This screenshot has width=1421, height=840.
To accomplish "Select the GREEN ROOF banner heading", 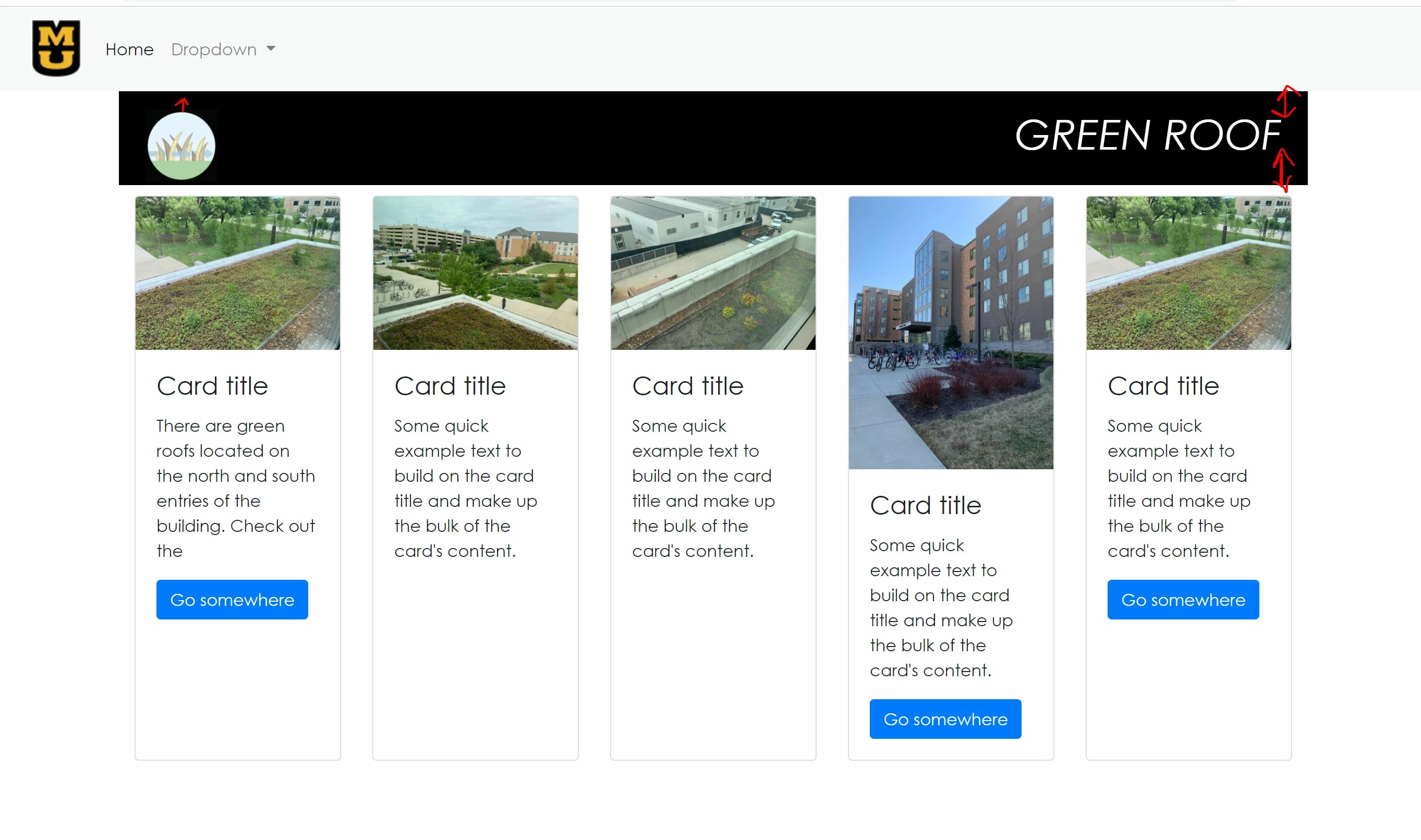I will click(x=1147, y=136).
